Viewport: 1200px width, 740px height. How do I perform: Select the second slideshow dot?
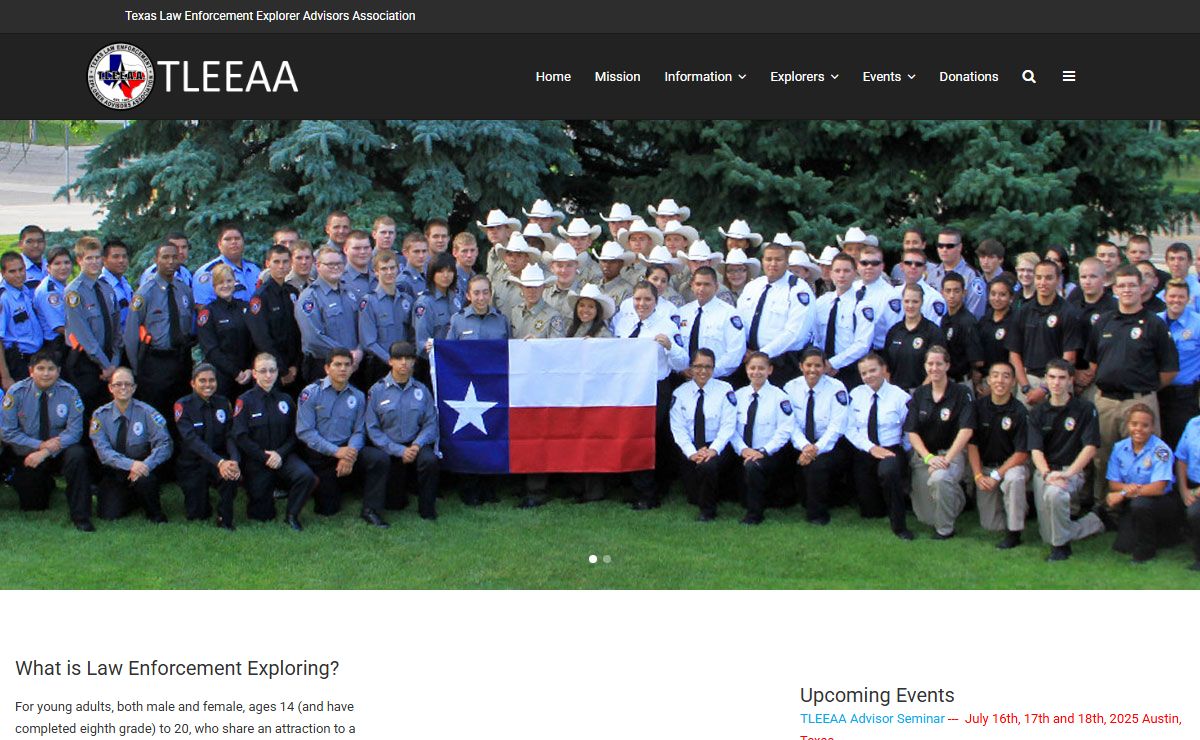pyautogui.click(x=607, y=559)
